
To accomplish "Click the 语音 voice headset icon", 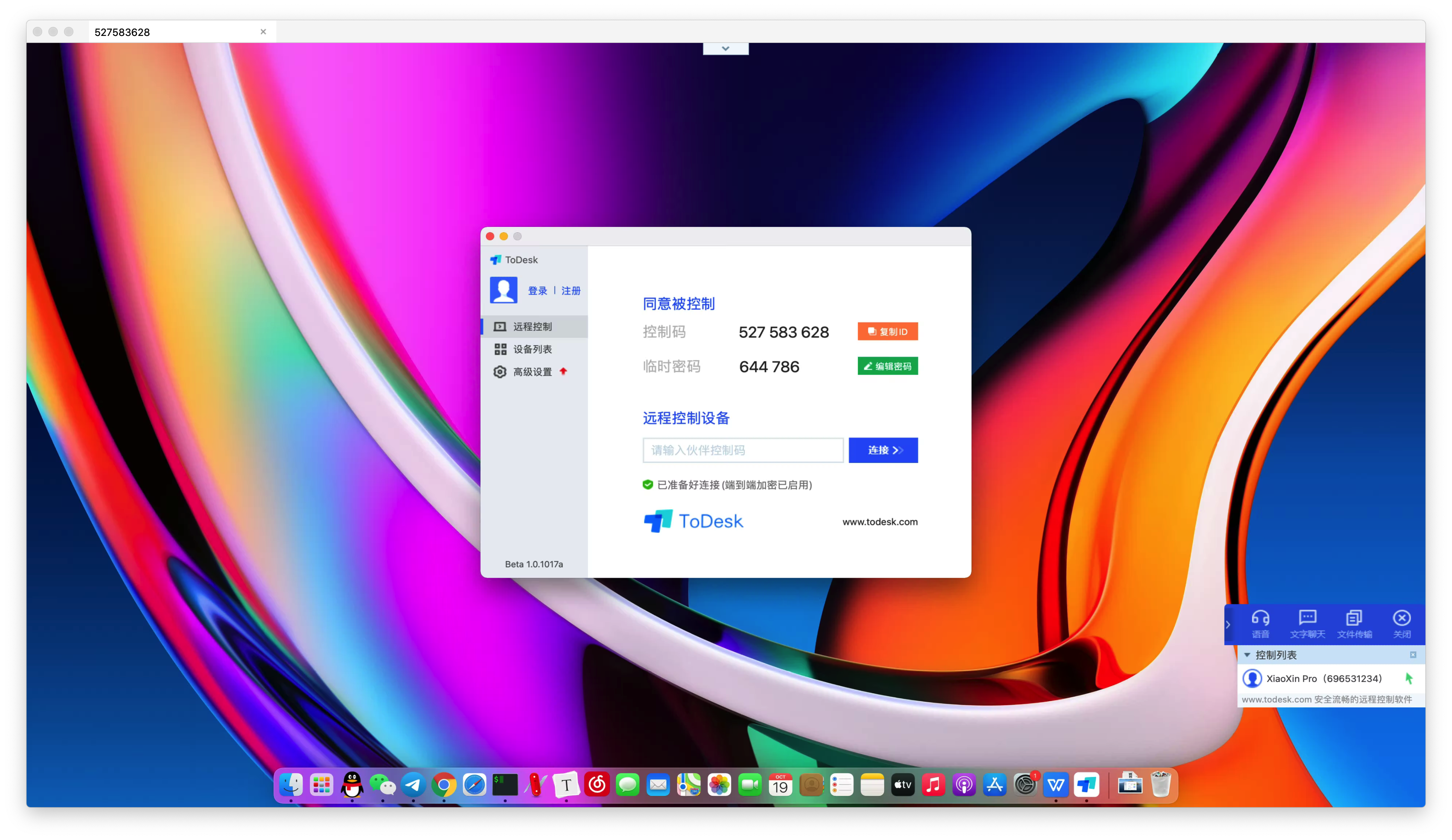I will 1260,624.
